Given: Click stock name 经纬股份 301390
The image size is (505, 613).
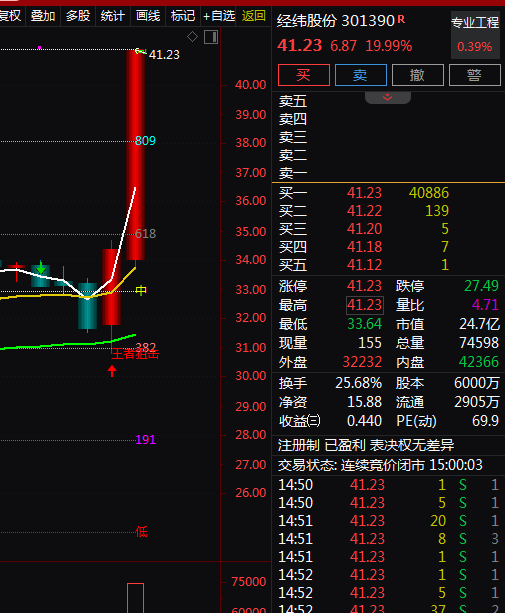Looking at the screenshot, I should 336,21.
